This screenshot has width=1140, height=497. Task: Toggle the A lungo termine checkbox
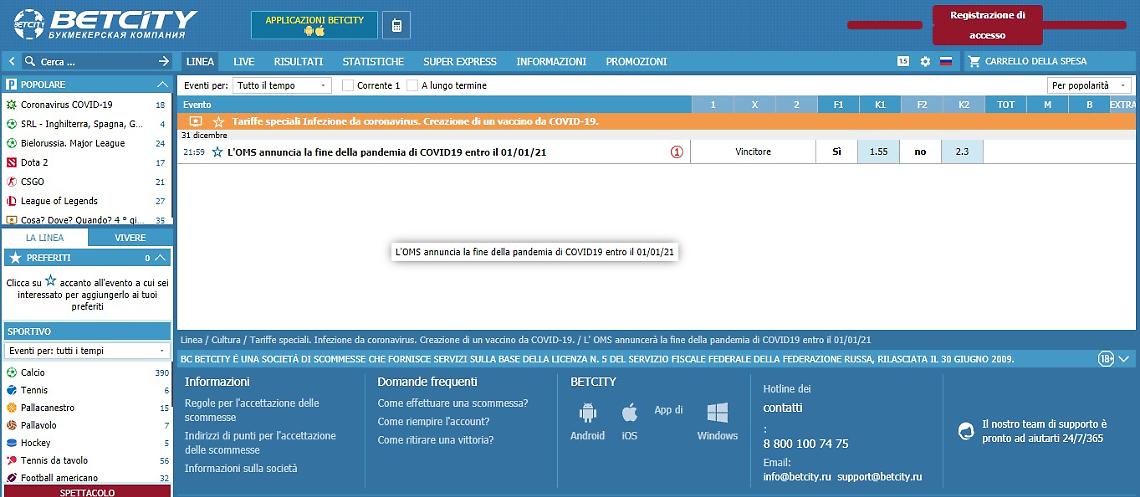[x=412, y=85]
